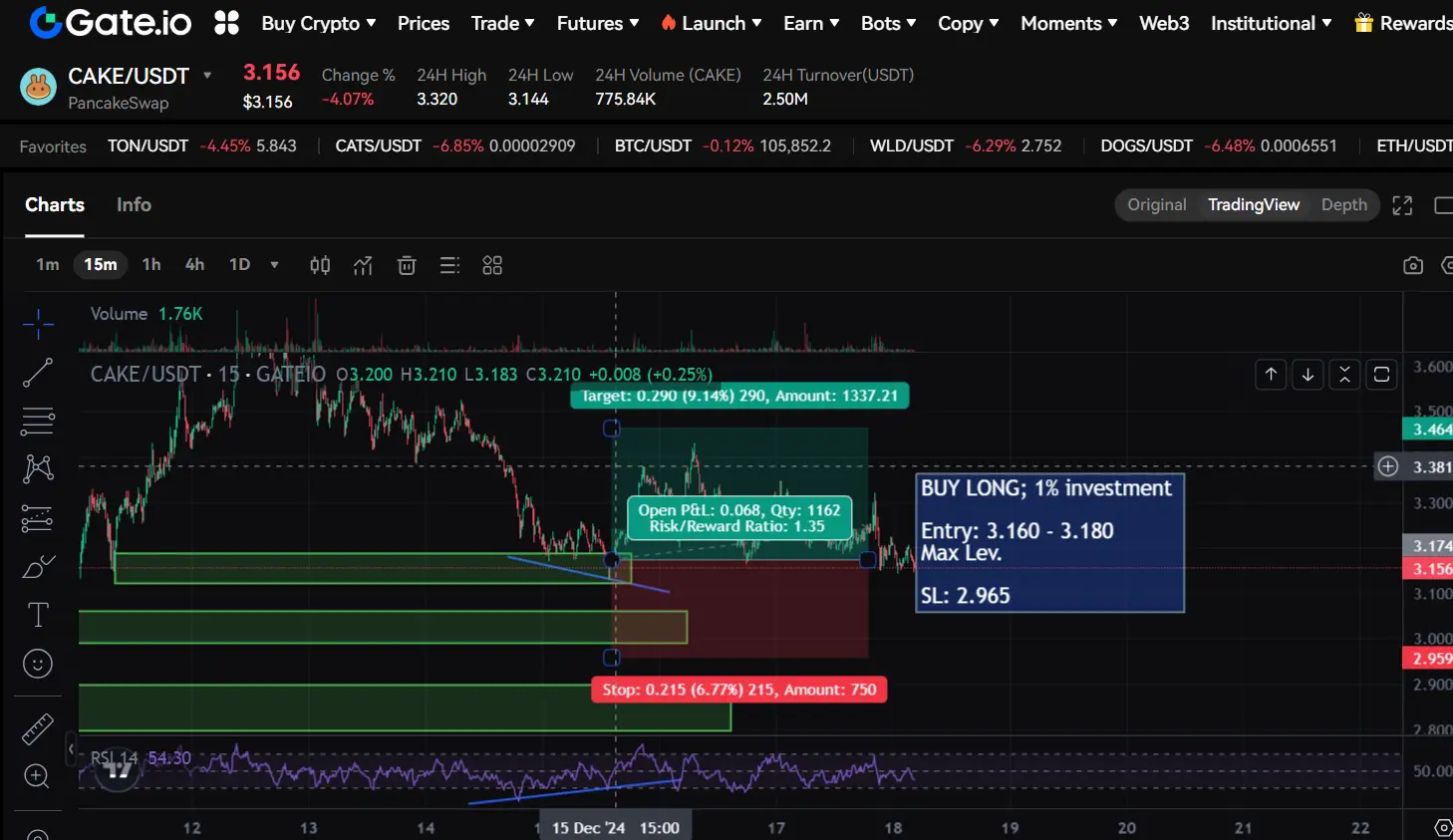Open the Gate.io home logo

pyautogui.click(x=111, y=22)
